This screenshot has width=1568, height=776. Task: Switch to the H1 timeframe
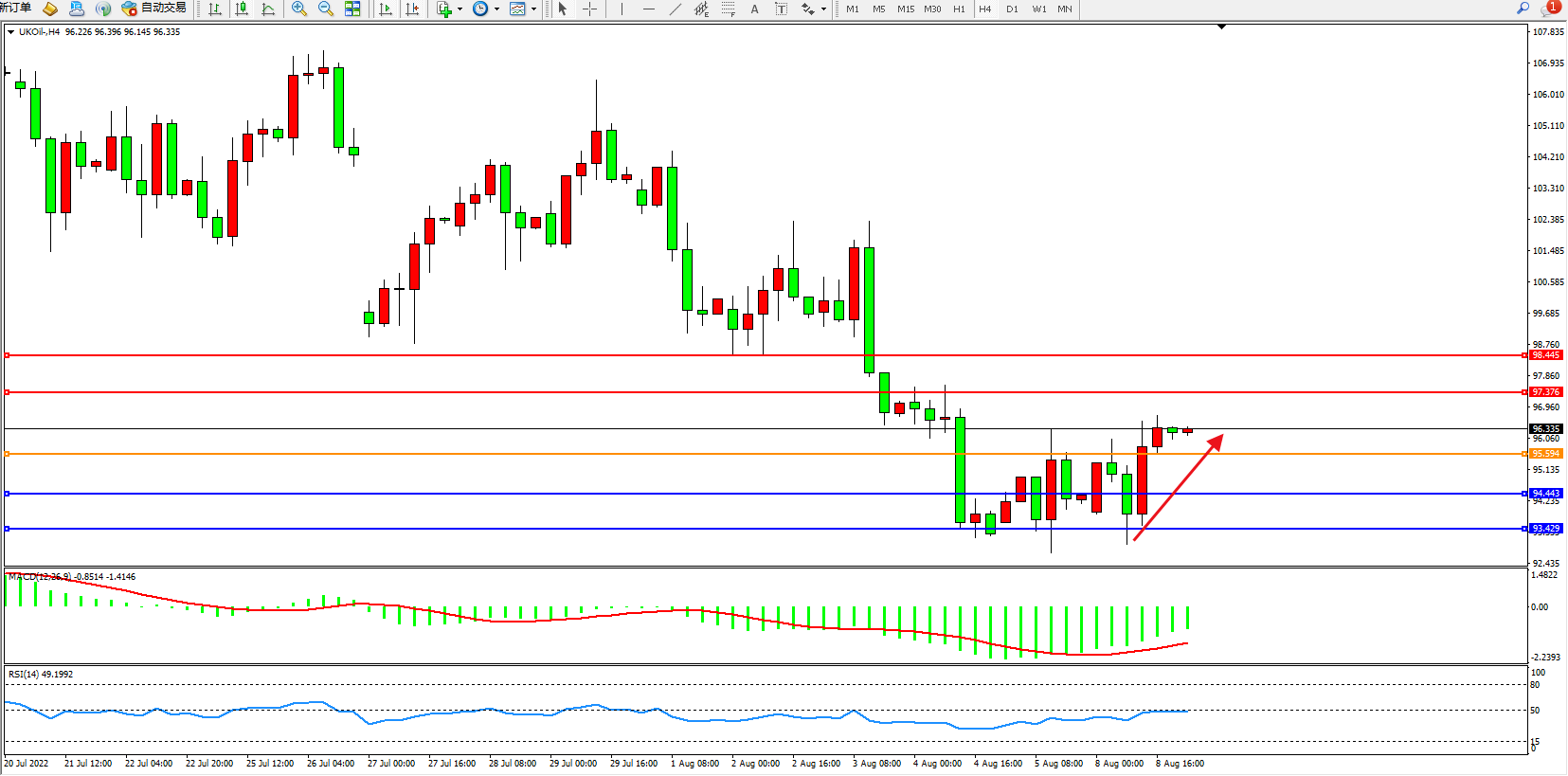pos(959,9)
